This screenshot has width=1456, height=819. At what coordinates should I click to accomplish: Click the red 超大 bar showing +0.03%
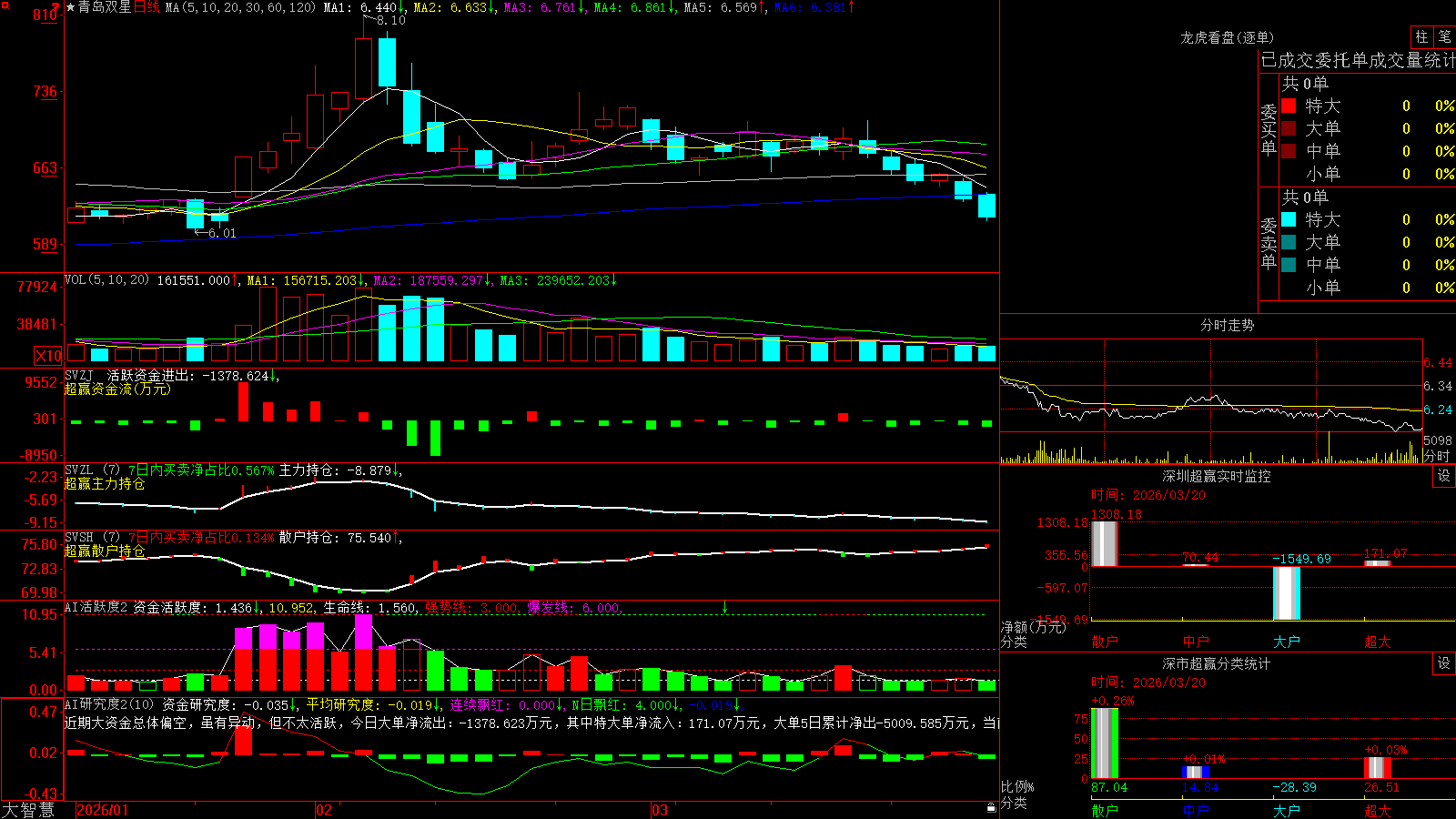(x=1377, y=768)
